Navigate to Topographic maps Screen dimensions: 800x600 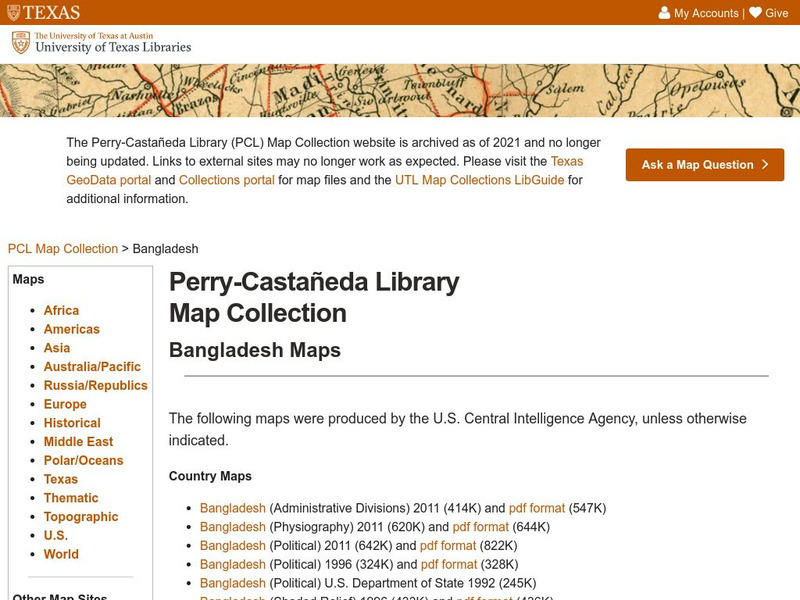[x=81, y=517]
